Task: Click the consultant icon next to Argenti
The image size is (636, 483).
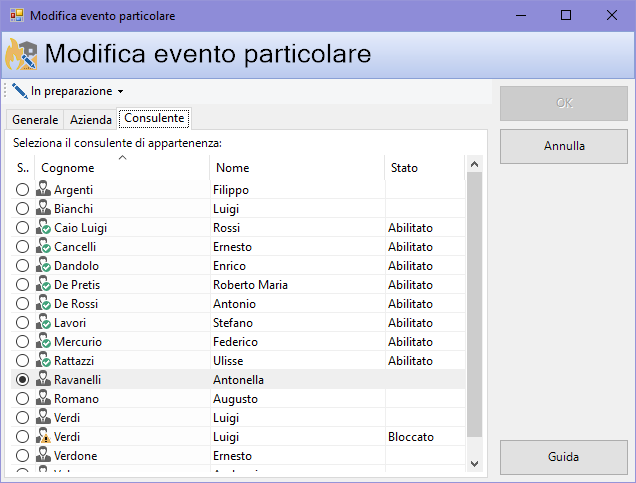Action: [43, 189]
